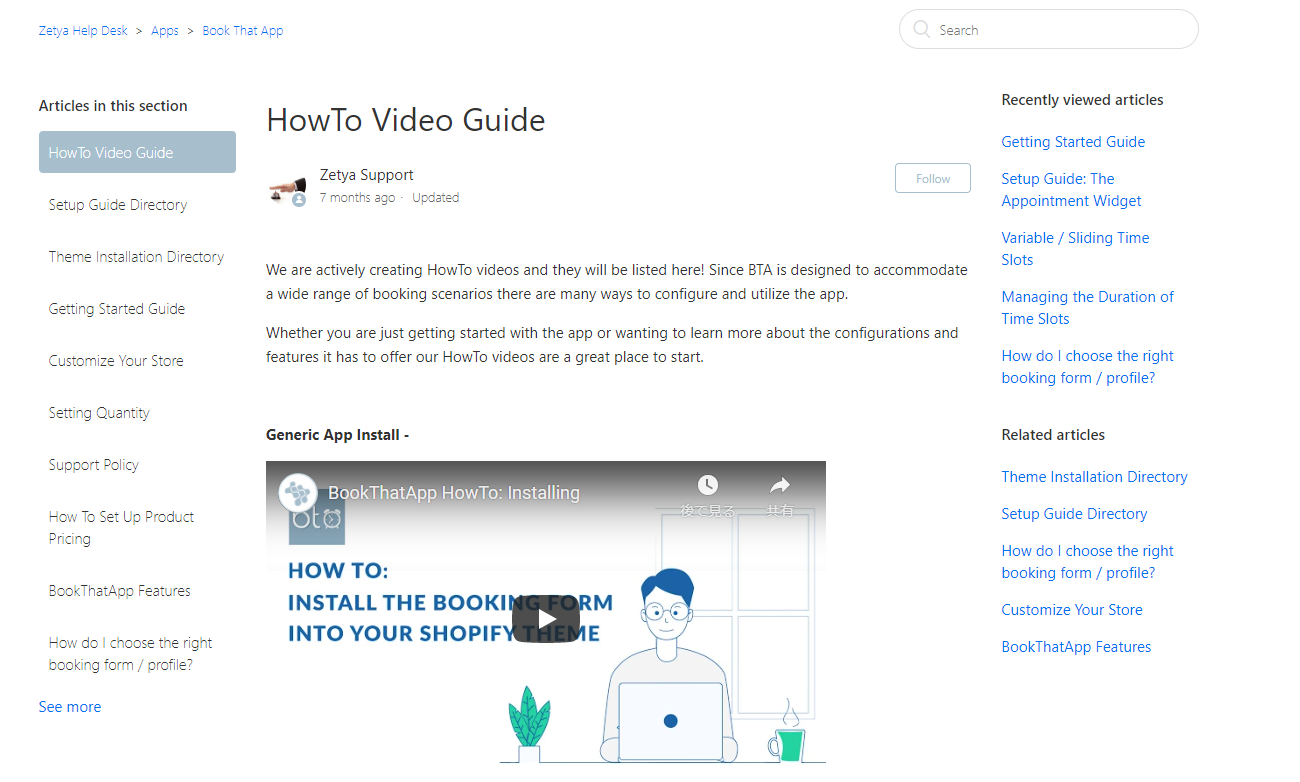Expand the See more articles link
Screen dimensions: 1300x782
tap(70, 707)
